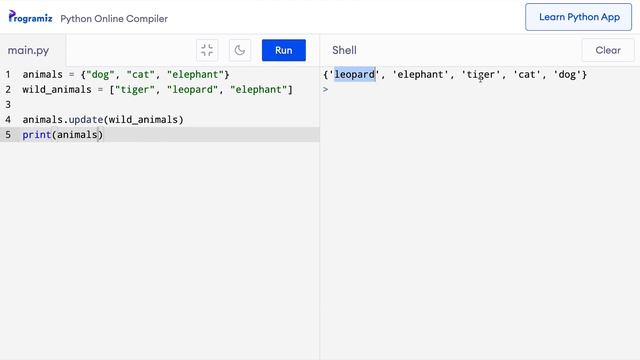Screen dimensions: 640x360
Task: Click the print(animals) line
Action: [x=63, y=135]
